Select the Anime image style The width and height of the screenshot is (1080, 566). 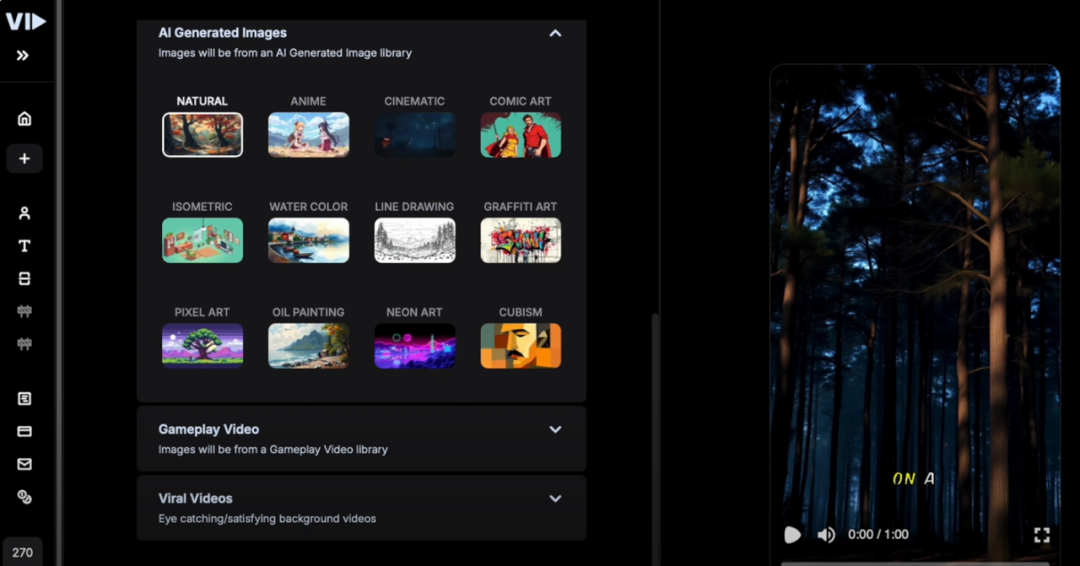tap(308, 134)
